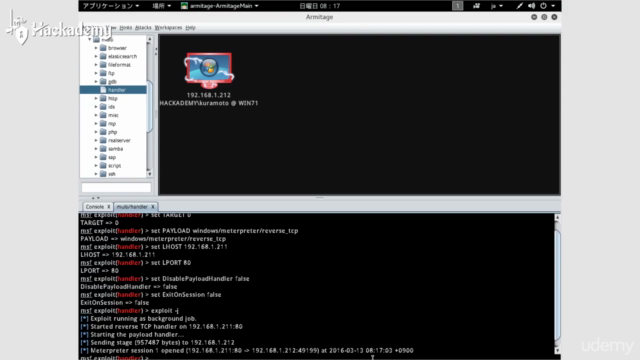Expand the http tree node
640x360 pixels.
click(96, 98)
